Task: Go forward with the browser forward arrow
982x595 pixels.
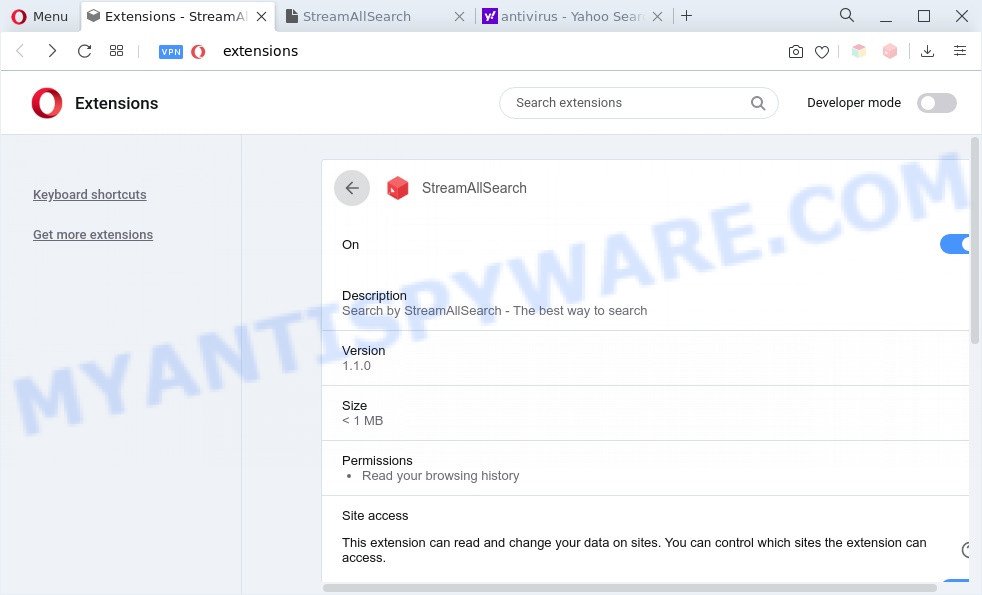Action: [53, 51]
